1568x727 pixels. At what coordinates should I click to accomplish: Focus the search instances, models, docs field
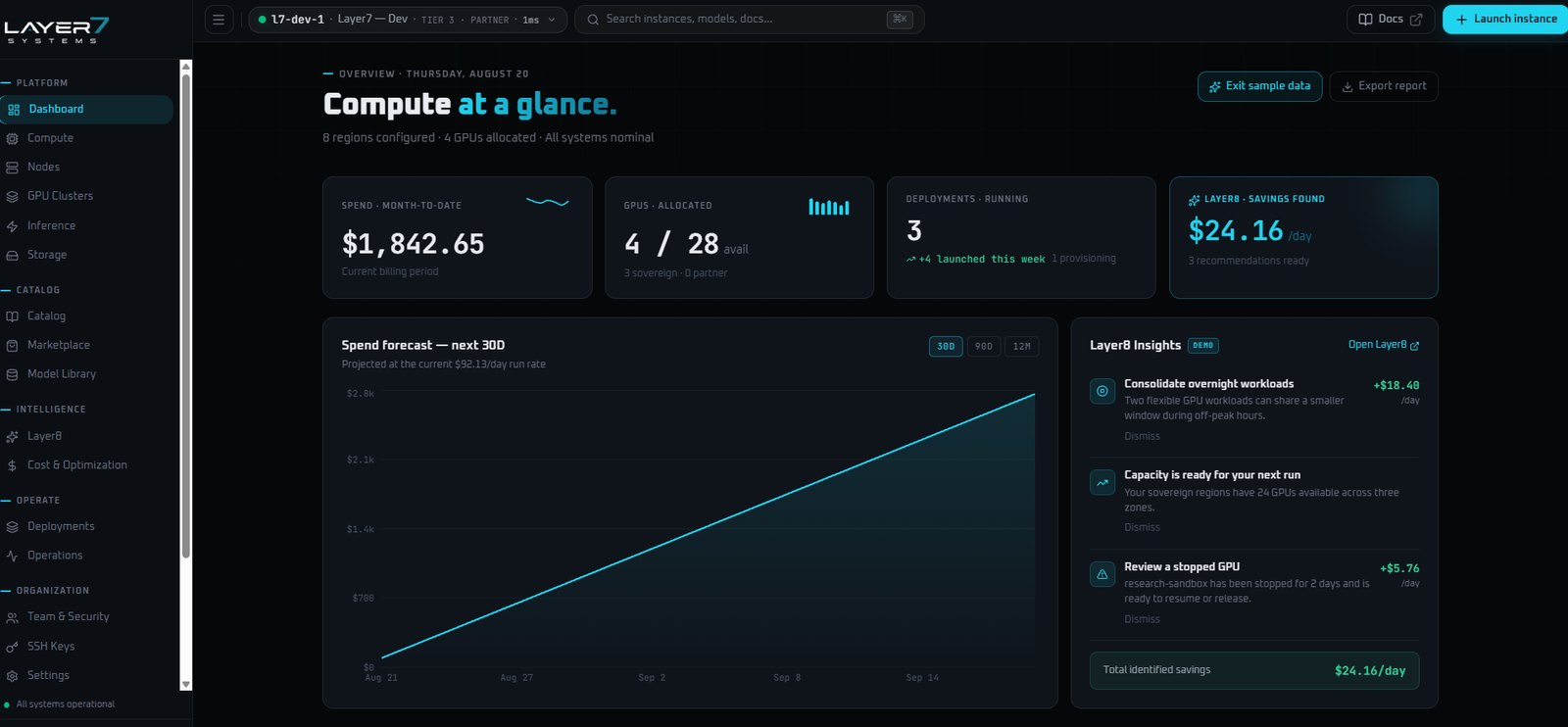749,20
